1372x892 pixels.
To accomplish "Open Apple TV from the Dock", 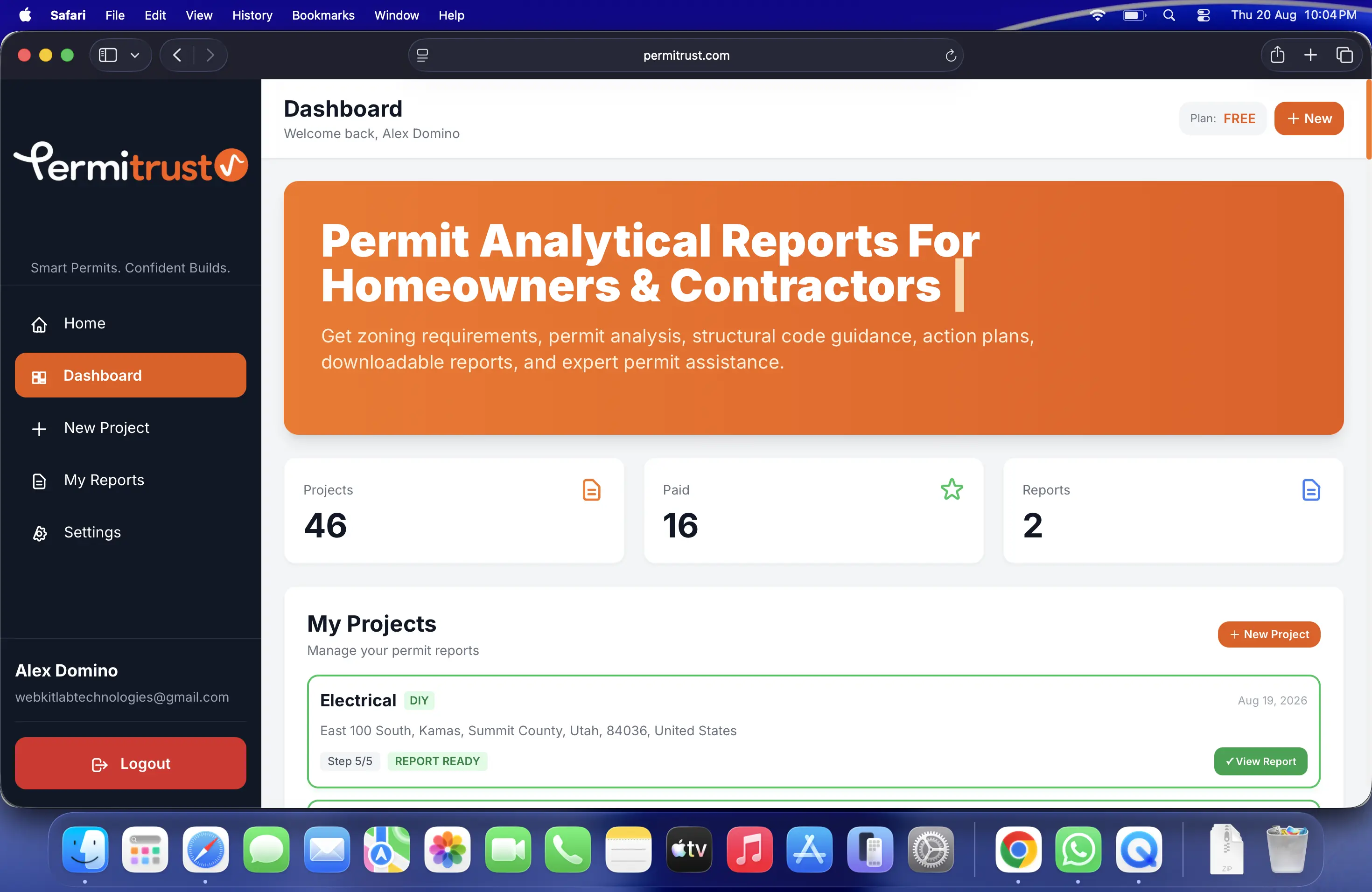I will click(689, 850).
